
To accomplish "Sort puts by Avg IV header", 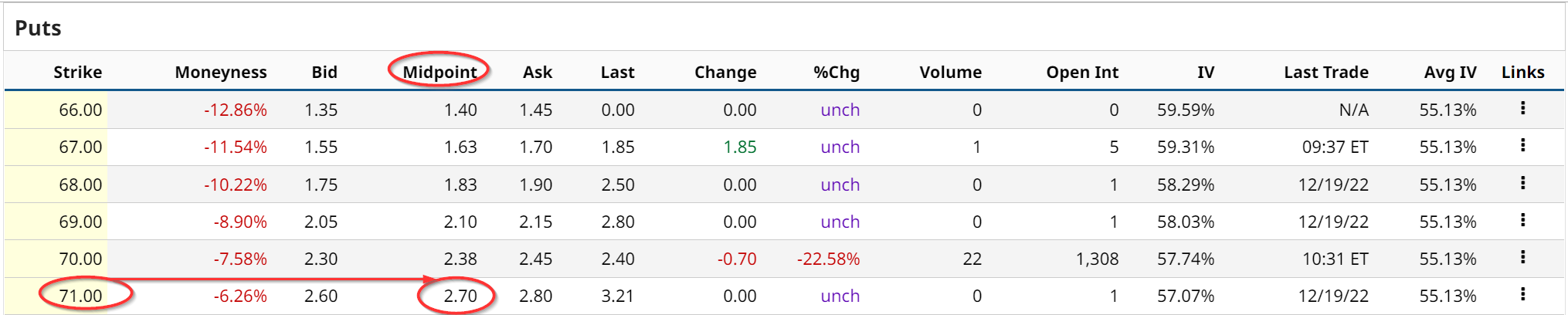I will (x=1450, y=72).
